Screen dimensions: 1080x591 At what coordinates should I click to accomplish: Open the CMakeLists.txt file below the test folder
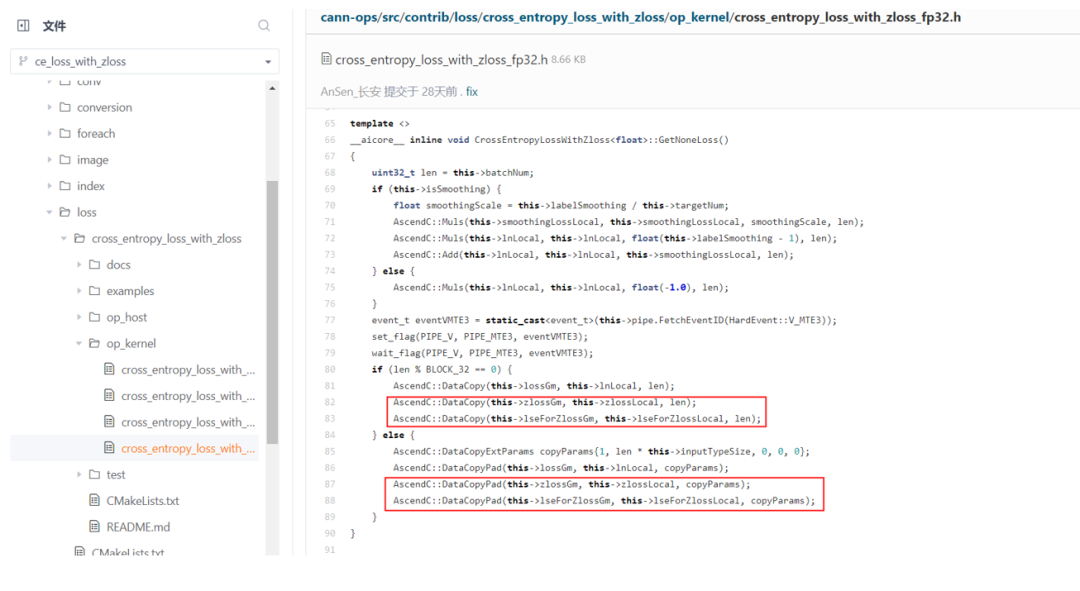click(x=143, y=500)
